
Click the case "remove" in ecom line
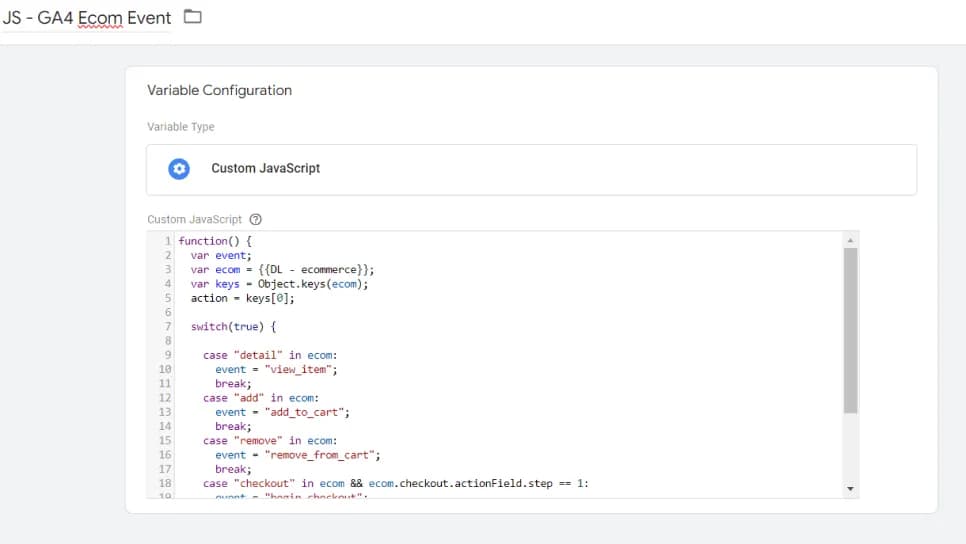270,440
